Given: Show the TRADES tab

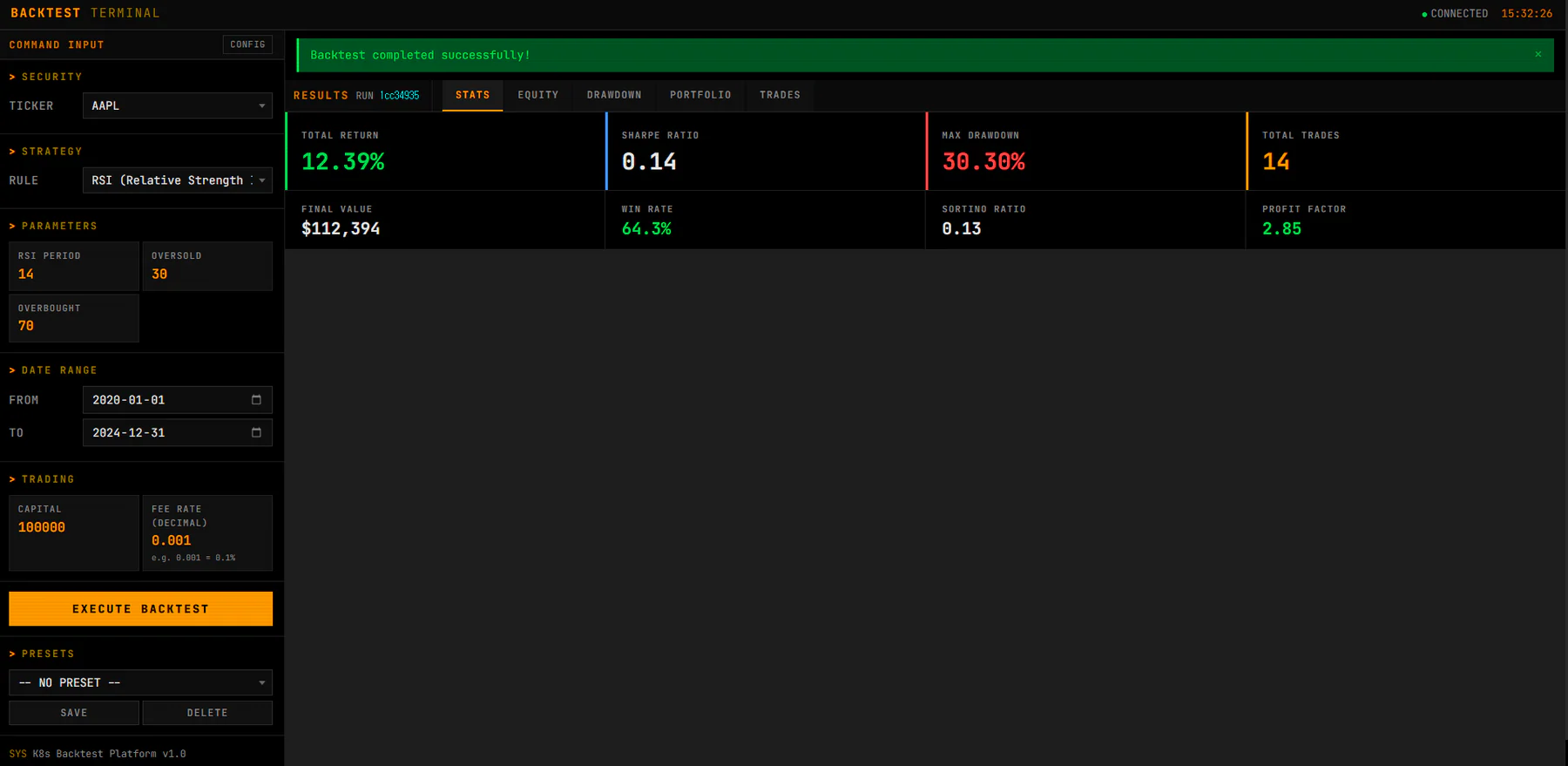Looking at the screenshot, I should point(780,95).
